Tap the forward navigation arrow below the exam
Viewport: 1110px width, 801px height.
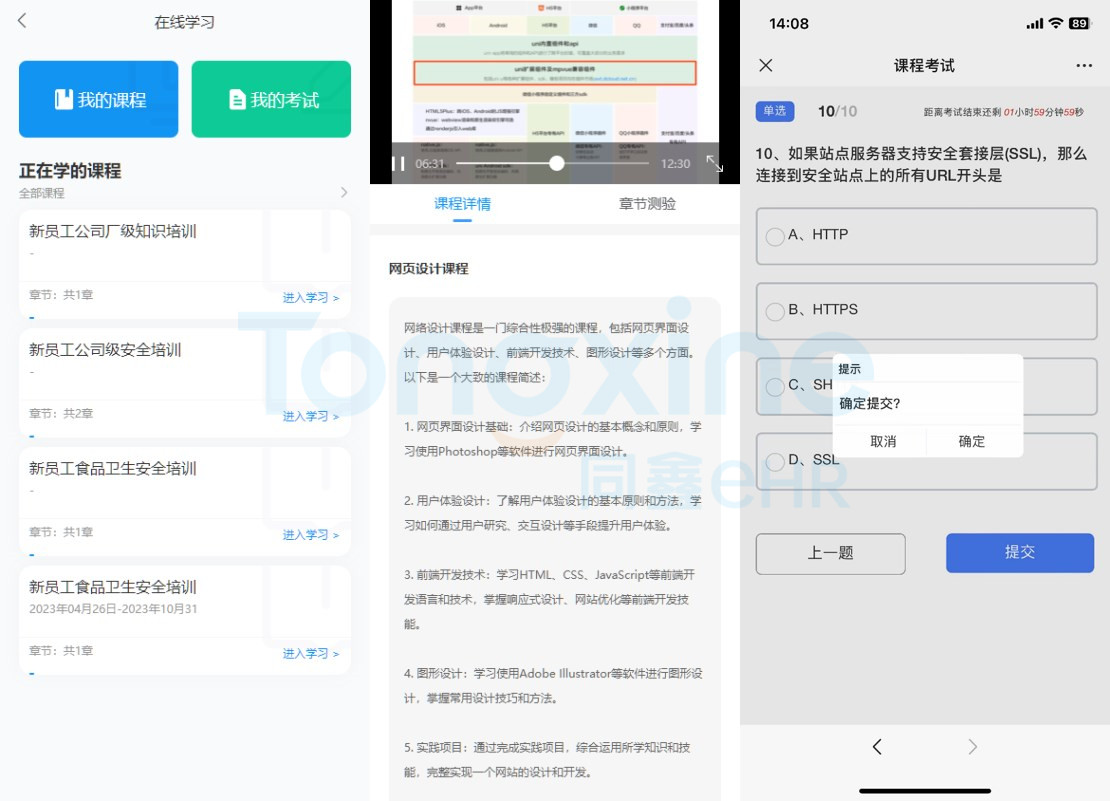point(971,746)
